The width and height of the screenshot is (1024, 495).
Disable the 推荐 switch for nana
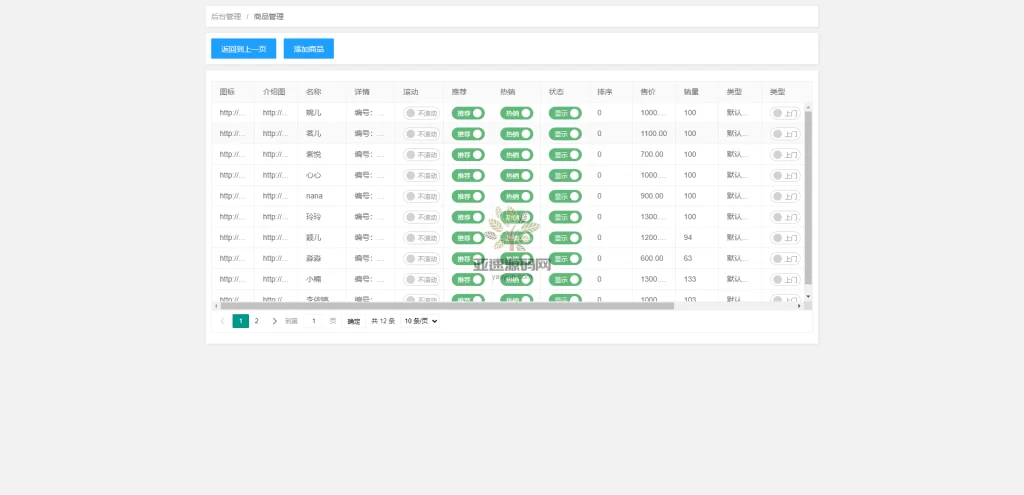click(x=468, y=196)
